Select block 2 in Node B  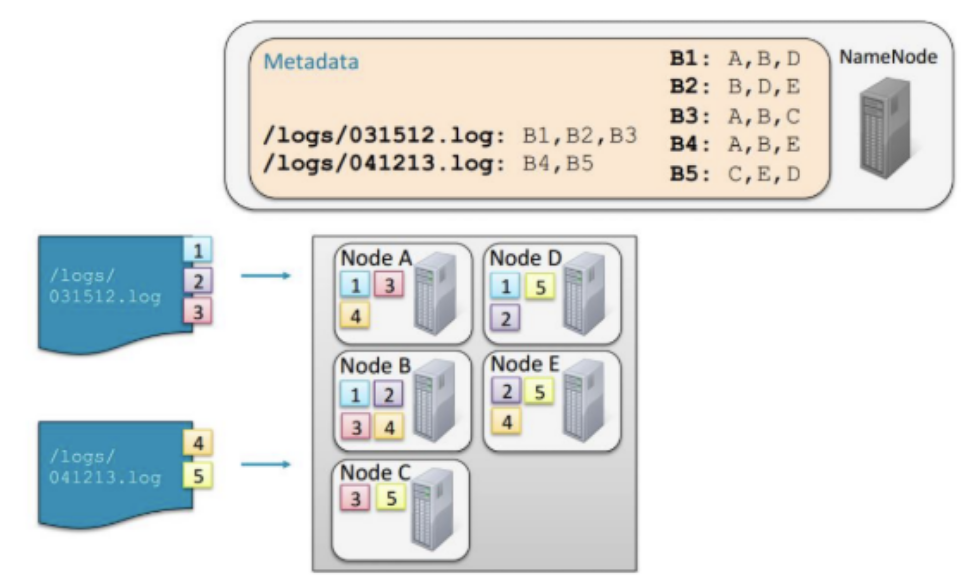tap(388, 394)
